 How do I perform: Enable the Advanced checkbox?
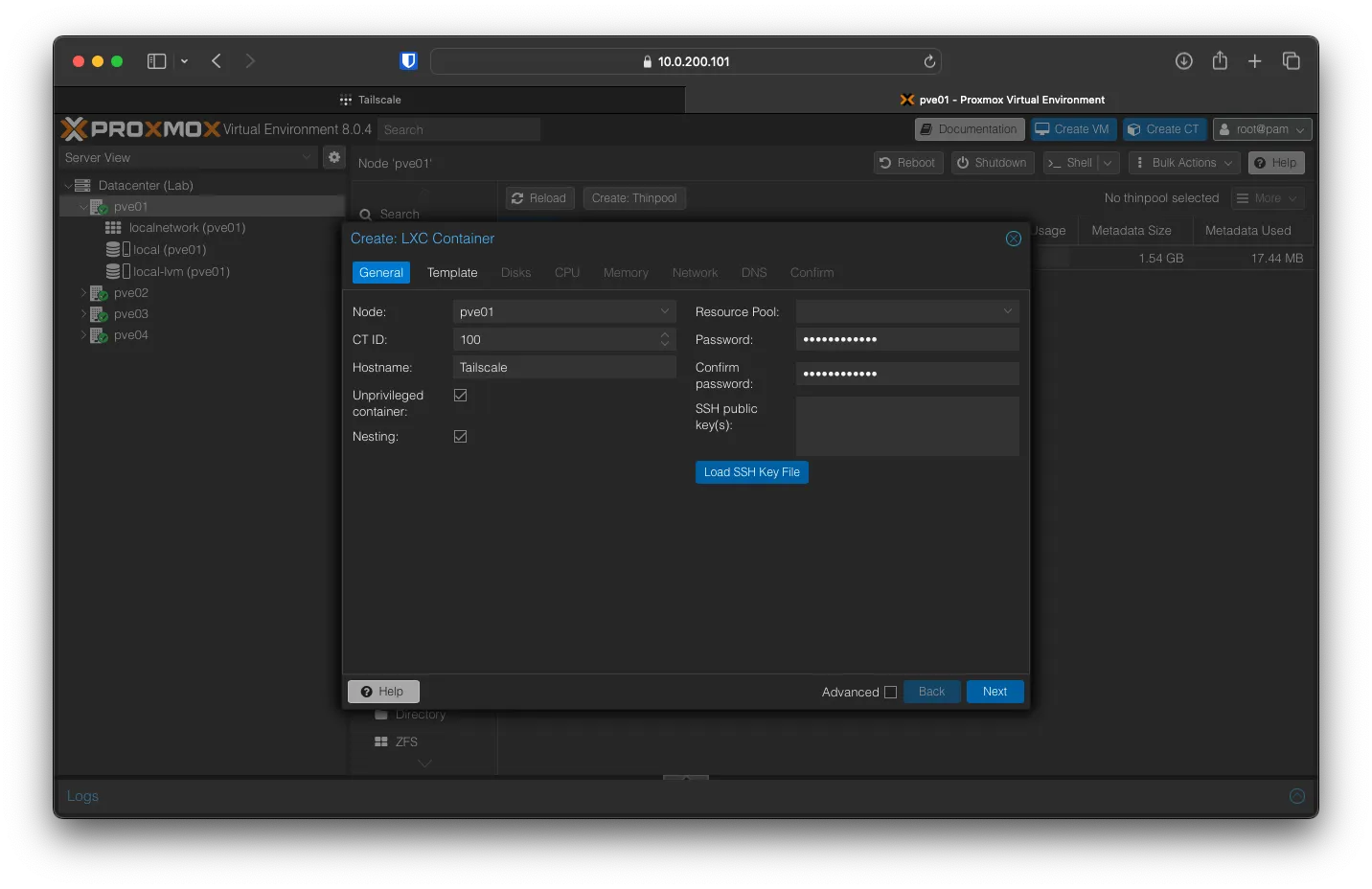pyautogui.click(x=890, y=692)
